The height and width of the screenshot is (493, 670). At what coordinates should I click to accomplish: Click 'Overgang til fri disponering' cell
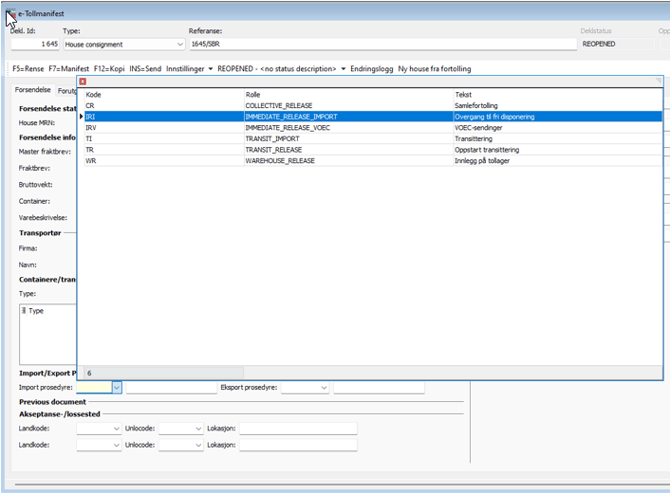pyautogui.click(x=494, y=117)
